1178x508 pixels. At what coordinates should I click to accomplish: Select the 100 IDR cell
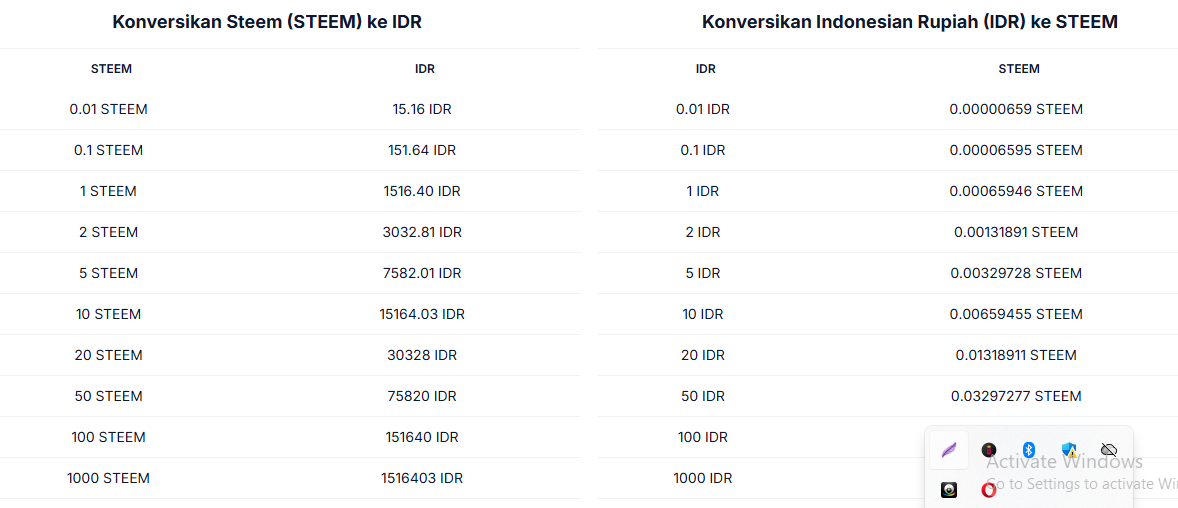(x=702, y=437)
